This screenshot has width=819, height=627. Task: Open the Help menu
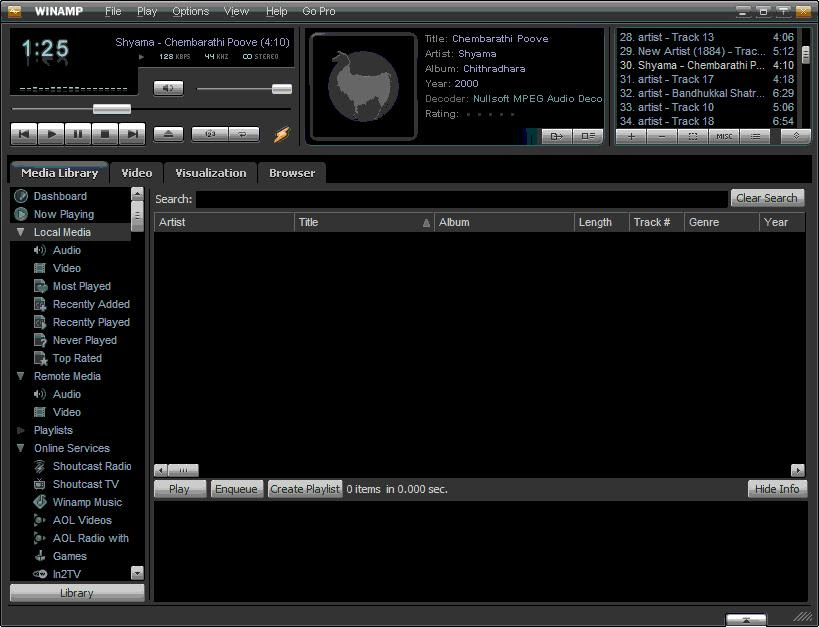(276, 11)
